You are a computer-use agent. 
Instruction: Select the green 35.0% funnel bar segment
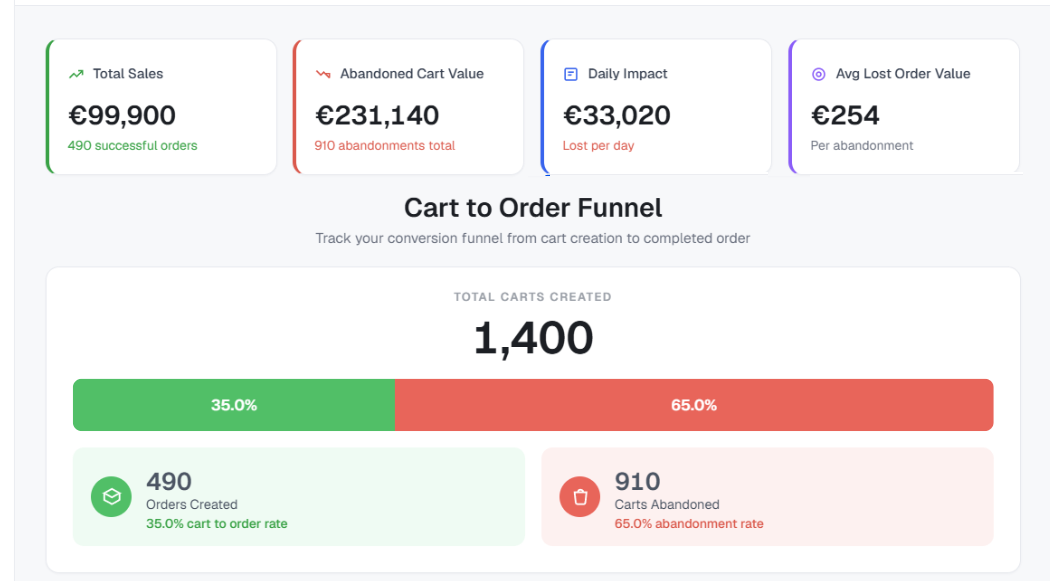[x=234, y=405]
